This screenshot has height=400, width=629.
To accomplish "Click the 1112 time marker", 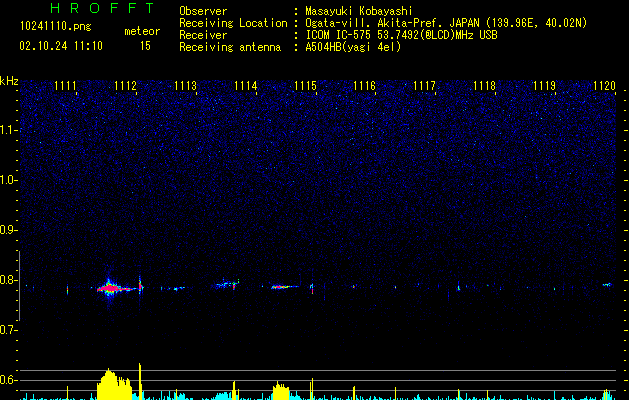I will [x=126, y=86].
